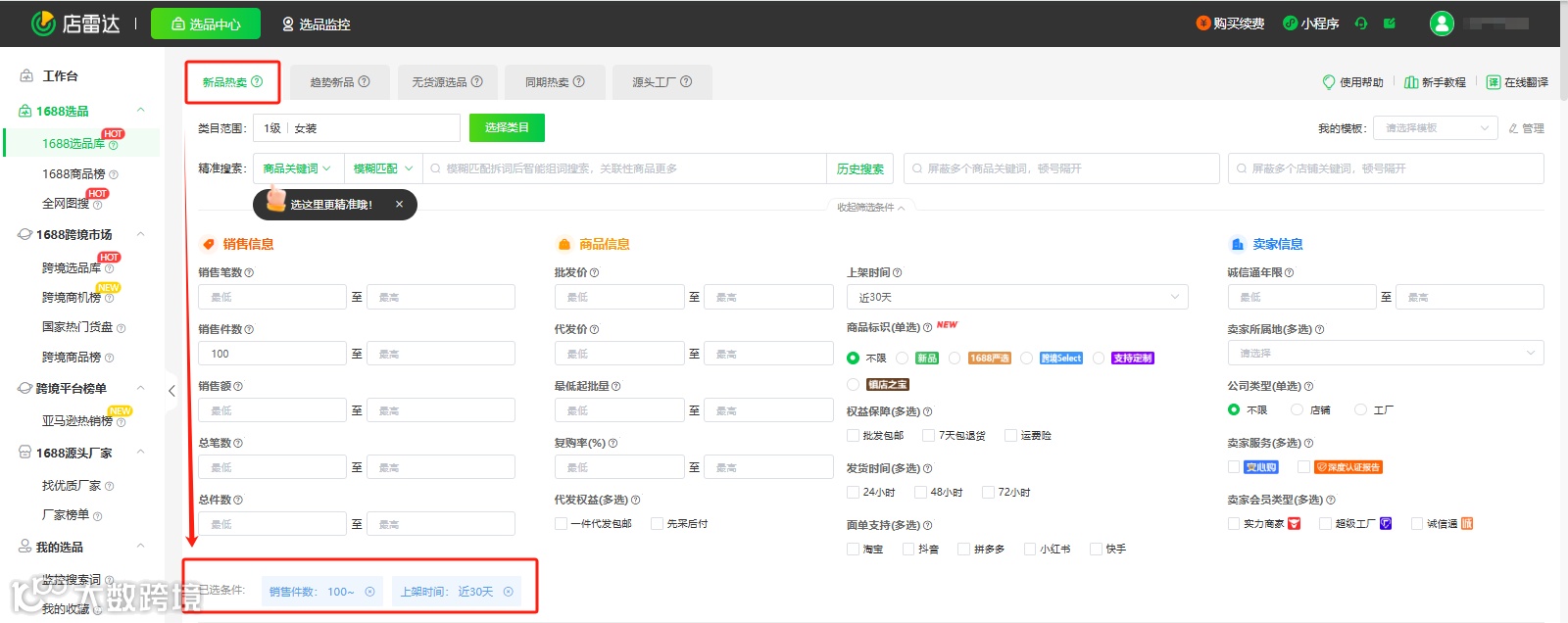Remove the 上架时间 近30天 filter tag

508,592
